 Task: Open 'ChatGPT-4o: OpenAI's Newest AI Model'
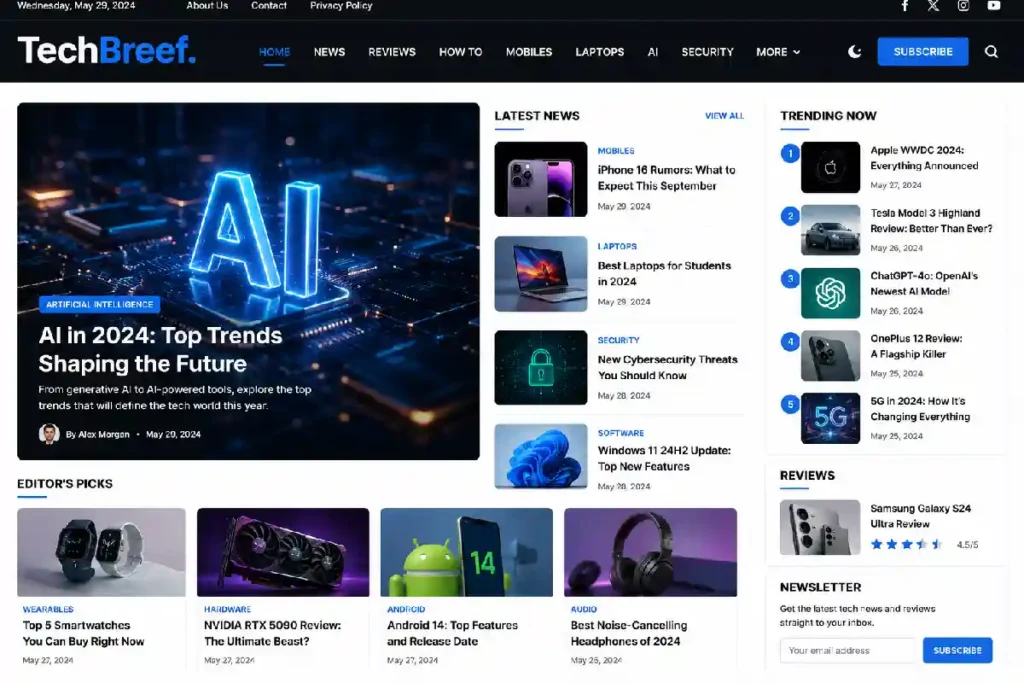[x=924, y=283]
